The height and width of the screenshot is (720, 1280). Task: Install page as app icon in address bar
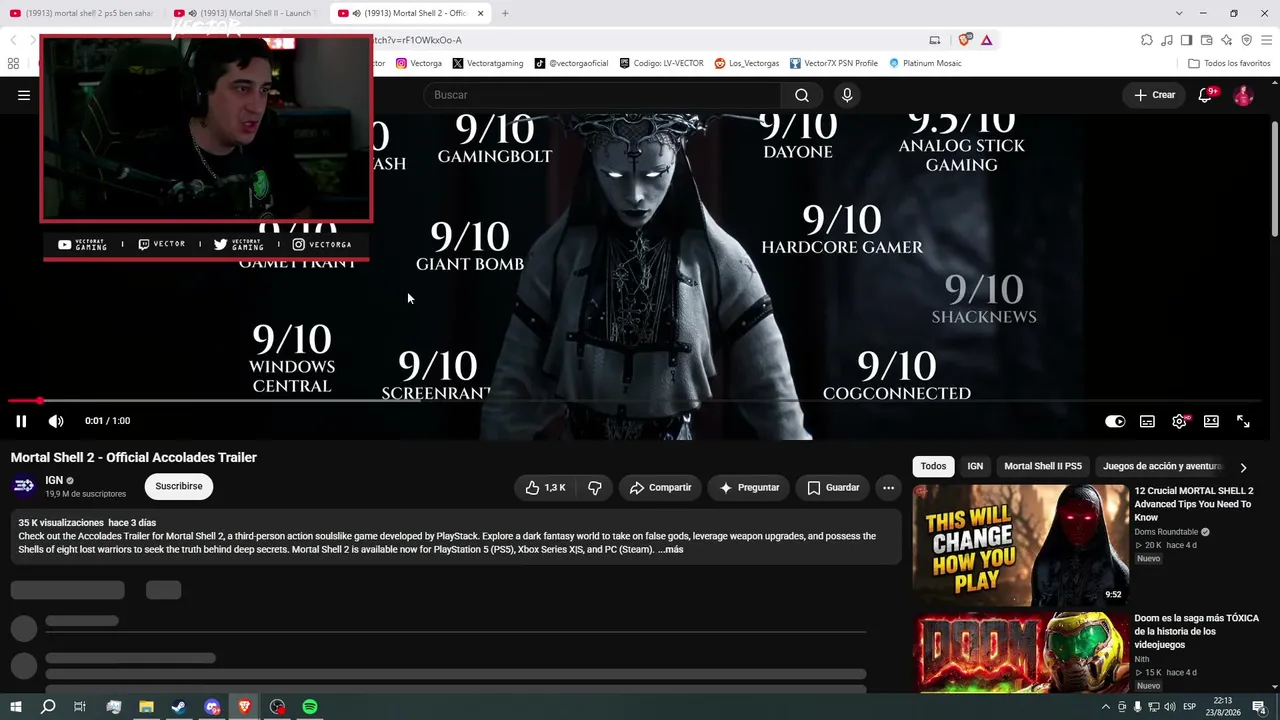(935, 40)
